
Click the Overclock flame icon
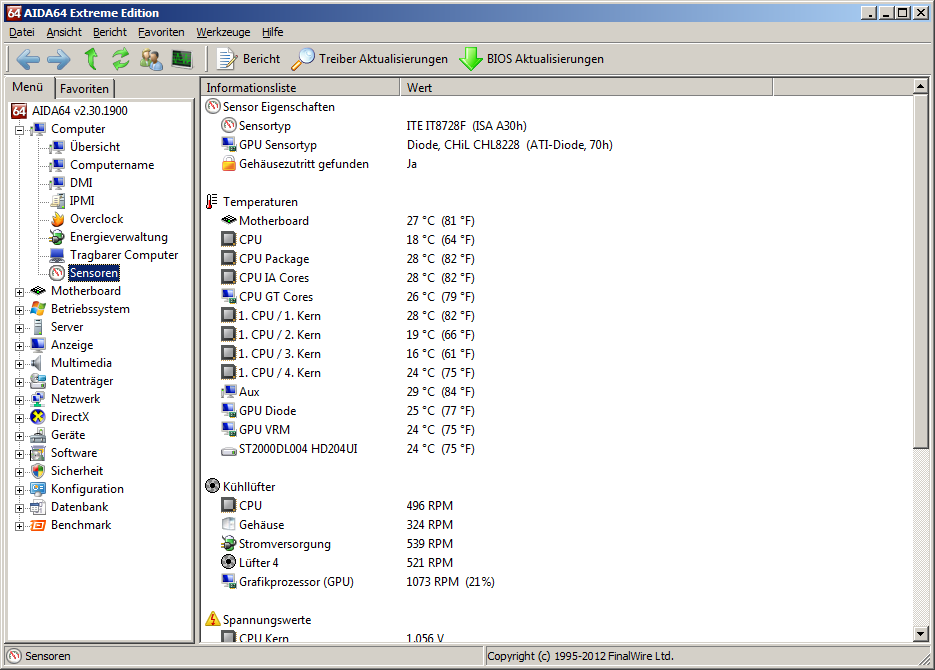click(57, 219)
